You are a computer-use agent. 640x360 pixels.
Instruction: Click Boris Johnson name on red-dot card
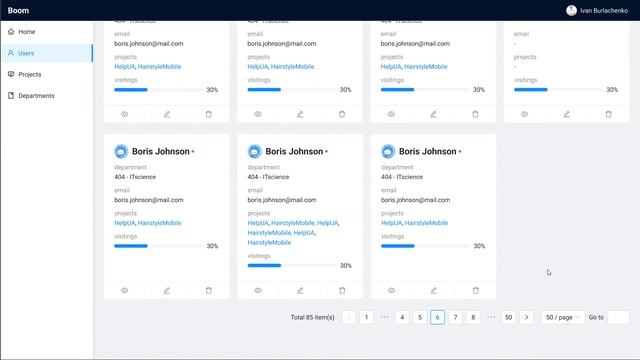[161, 151]
